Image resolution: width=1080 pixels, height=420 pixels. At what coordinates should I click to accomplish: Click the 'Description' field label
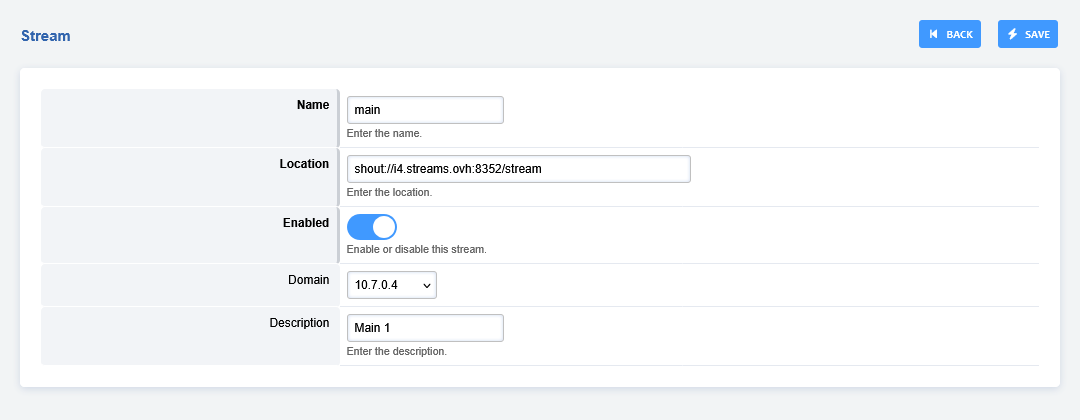click(299, 323)
